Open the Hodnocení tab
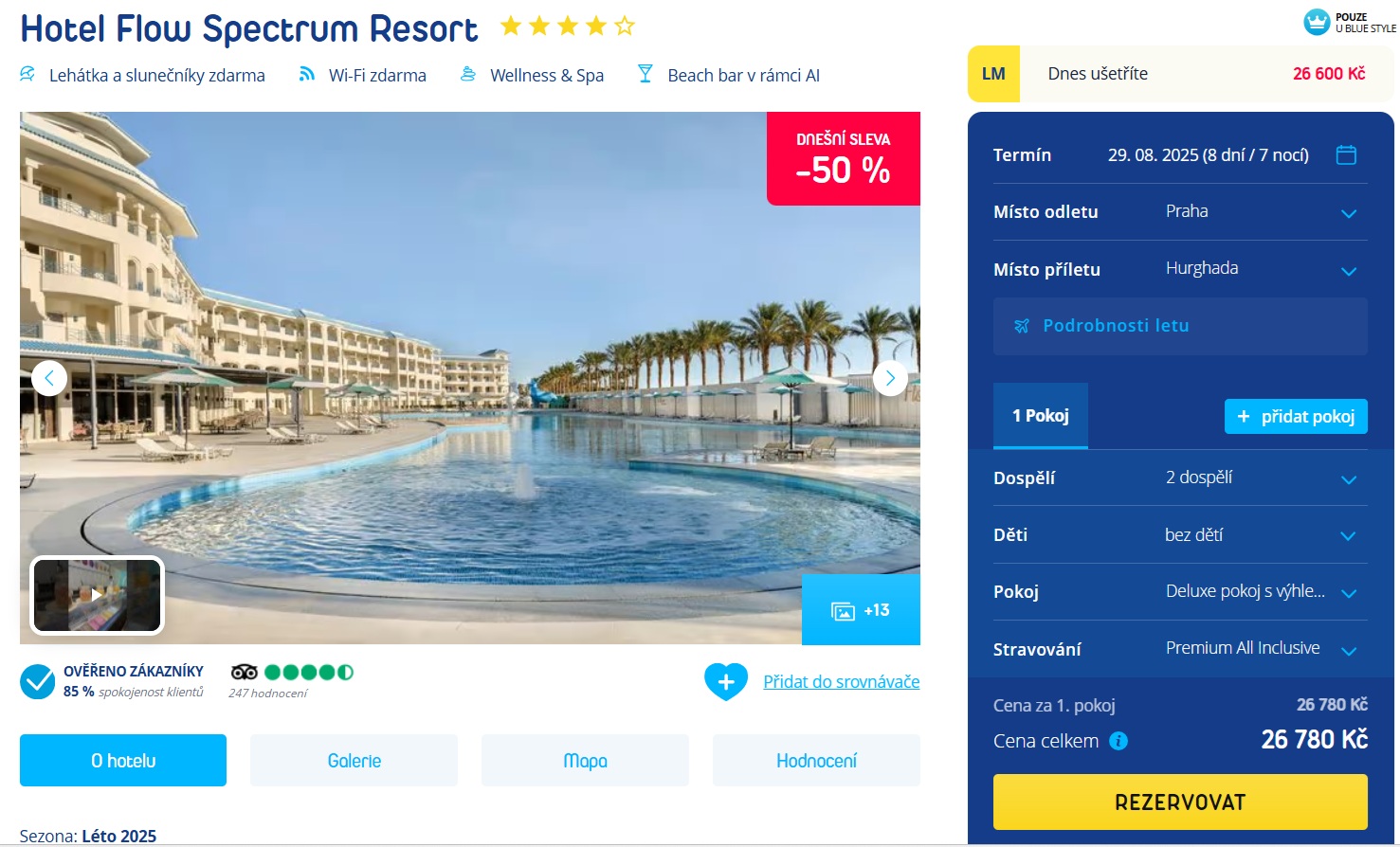 tap(816, 760)
